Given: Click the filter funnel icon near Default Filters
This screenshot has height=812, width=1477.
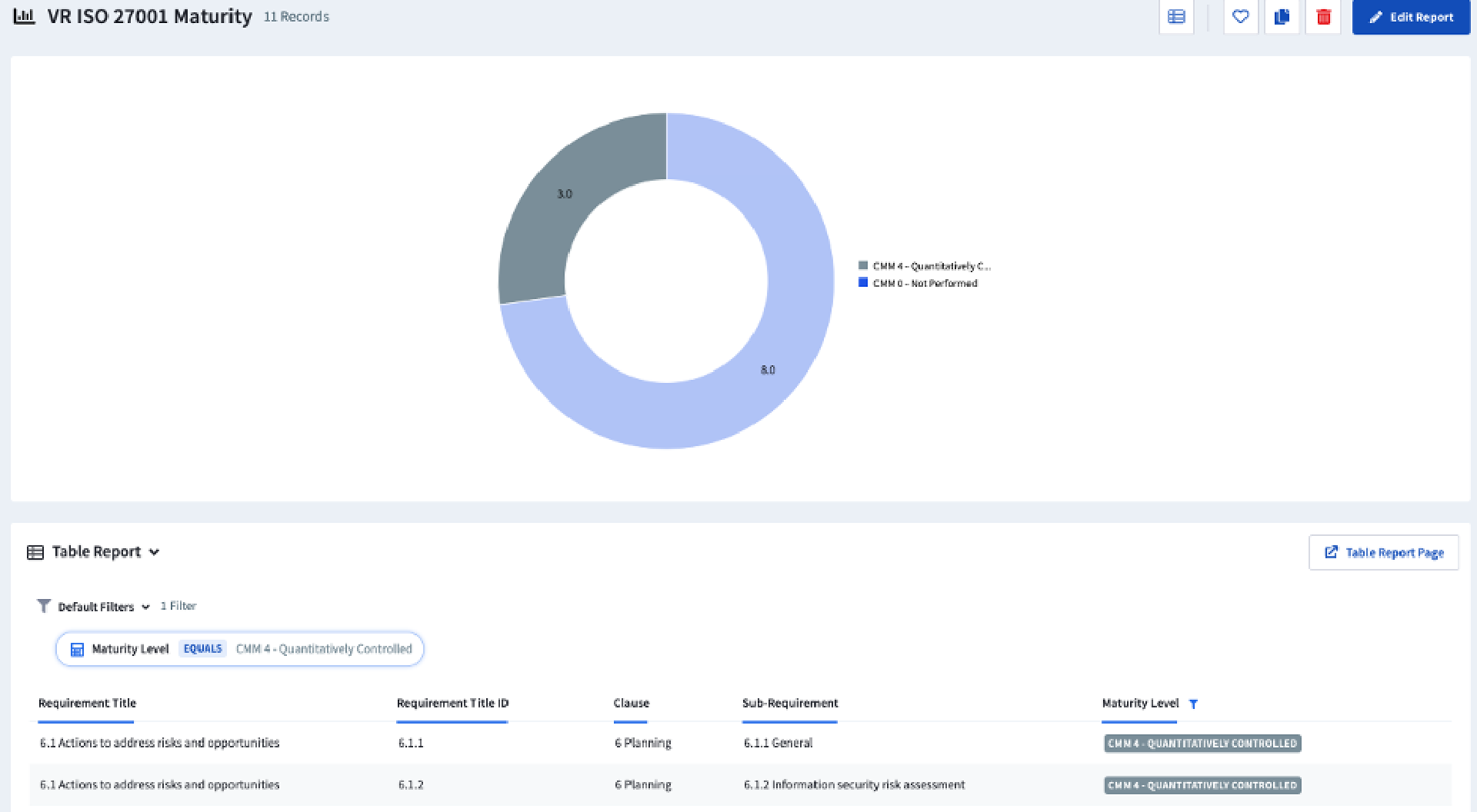Looking at the screenshot, I should (44, 606).
